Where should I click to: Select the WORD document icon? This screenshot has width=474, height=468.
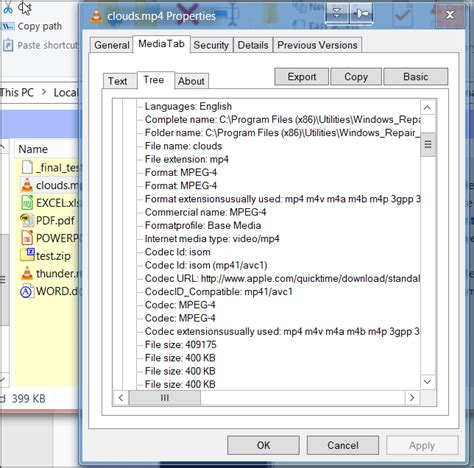[27, 291]
